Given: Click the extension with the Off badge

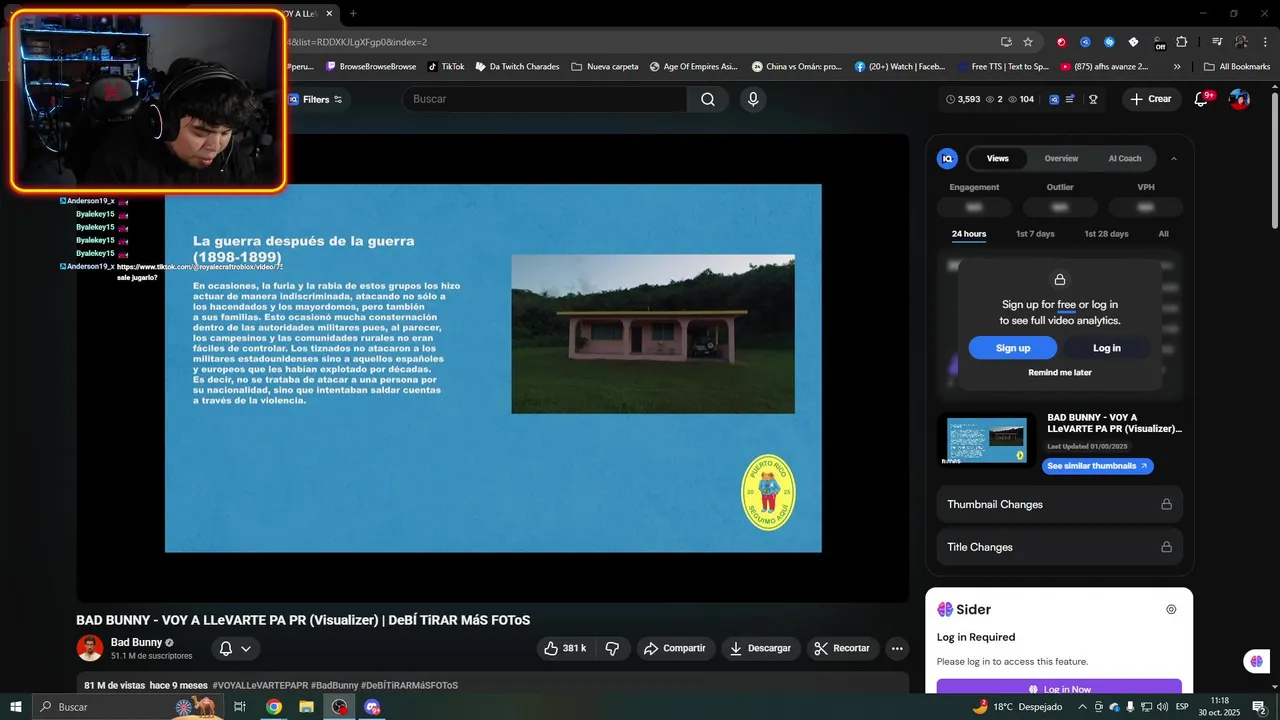Looking at the screenshot, I should pos(1158,42).
